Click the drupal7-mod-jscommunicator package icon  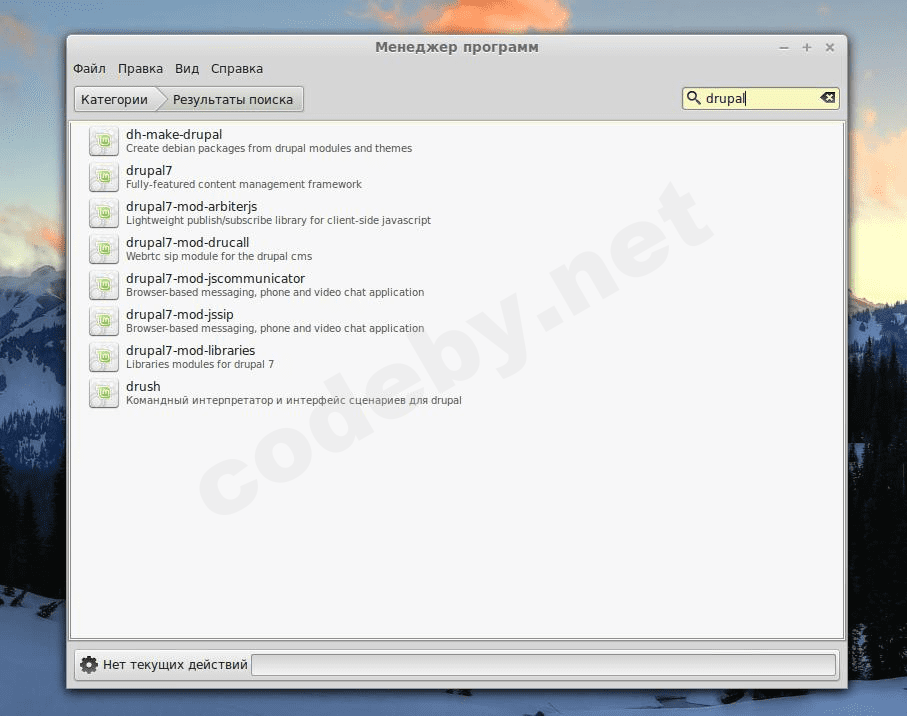104,285
